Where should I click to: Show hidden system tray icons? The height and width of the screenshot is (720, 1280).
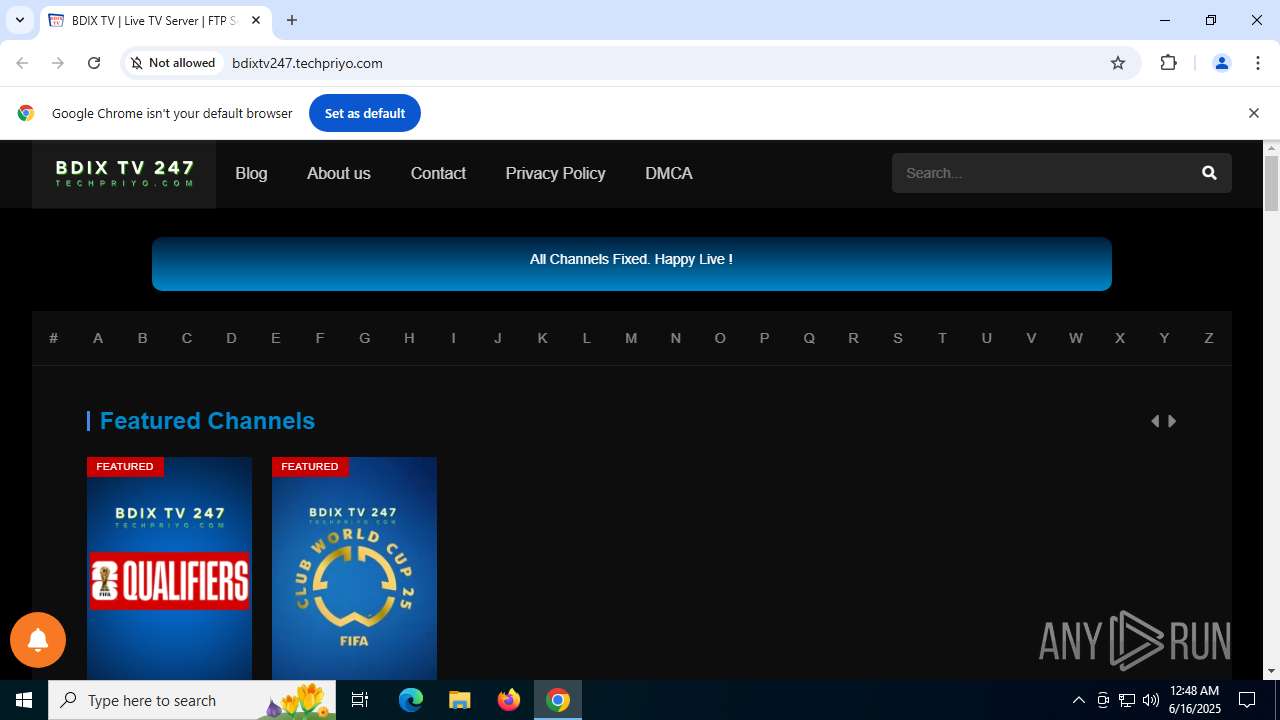coord(1078,700)
